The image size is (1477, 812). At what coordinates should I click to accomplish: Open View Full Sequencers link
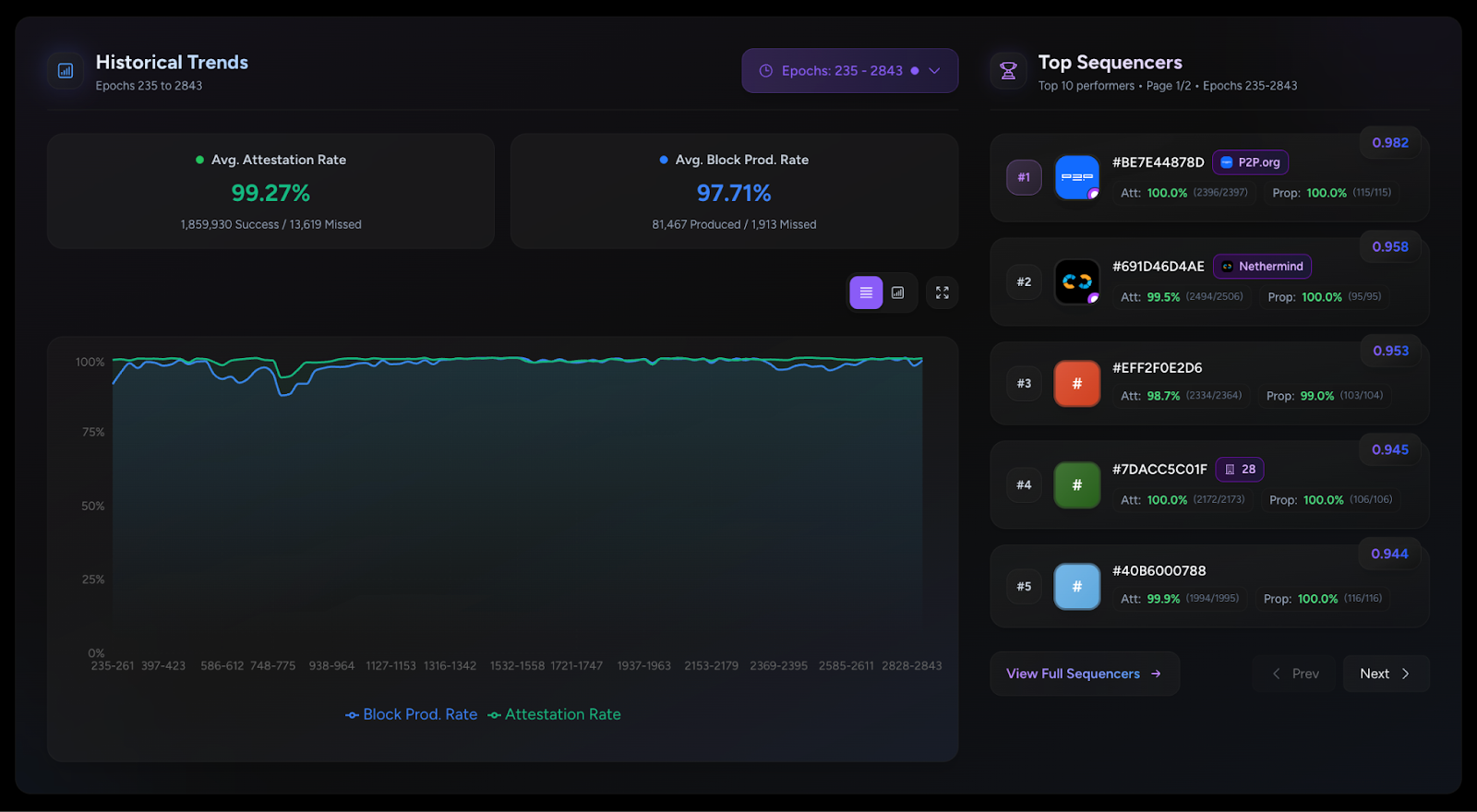(1084, 674)
